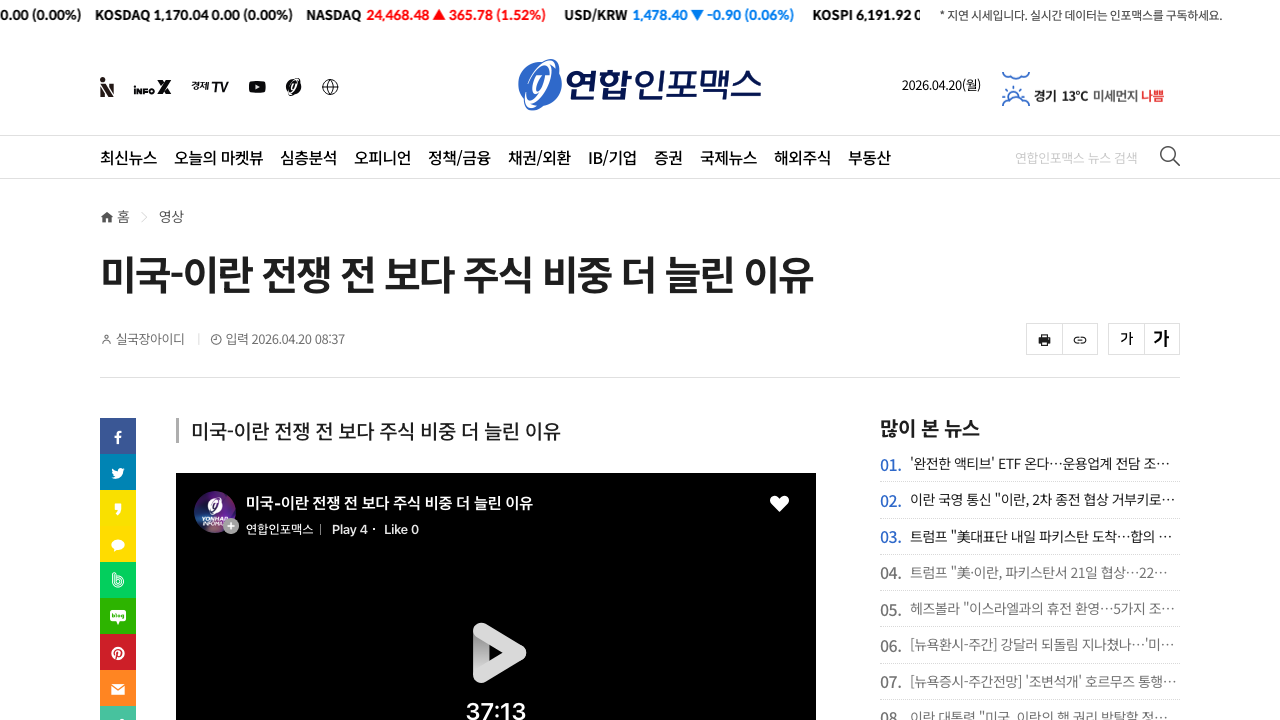This screenshot has height=720, width=1280.
Task: Open top news 02 이란 국영 통신
Action: [1042, 499]
